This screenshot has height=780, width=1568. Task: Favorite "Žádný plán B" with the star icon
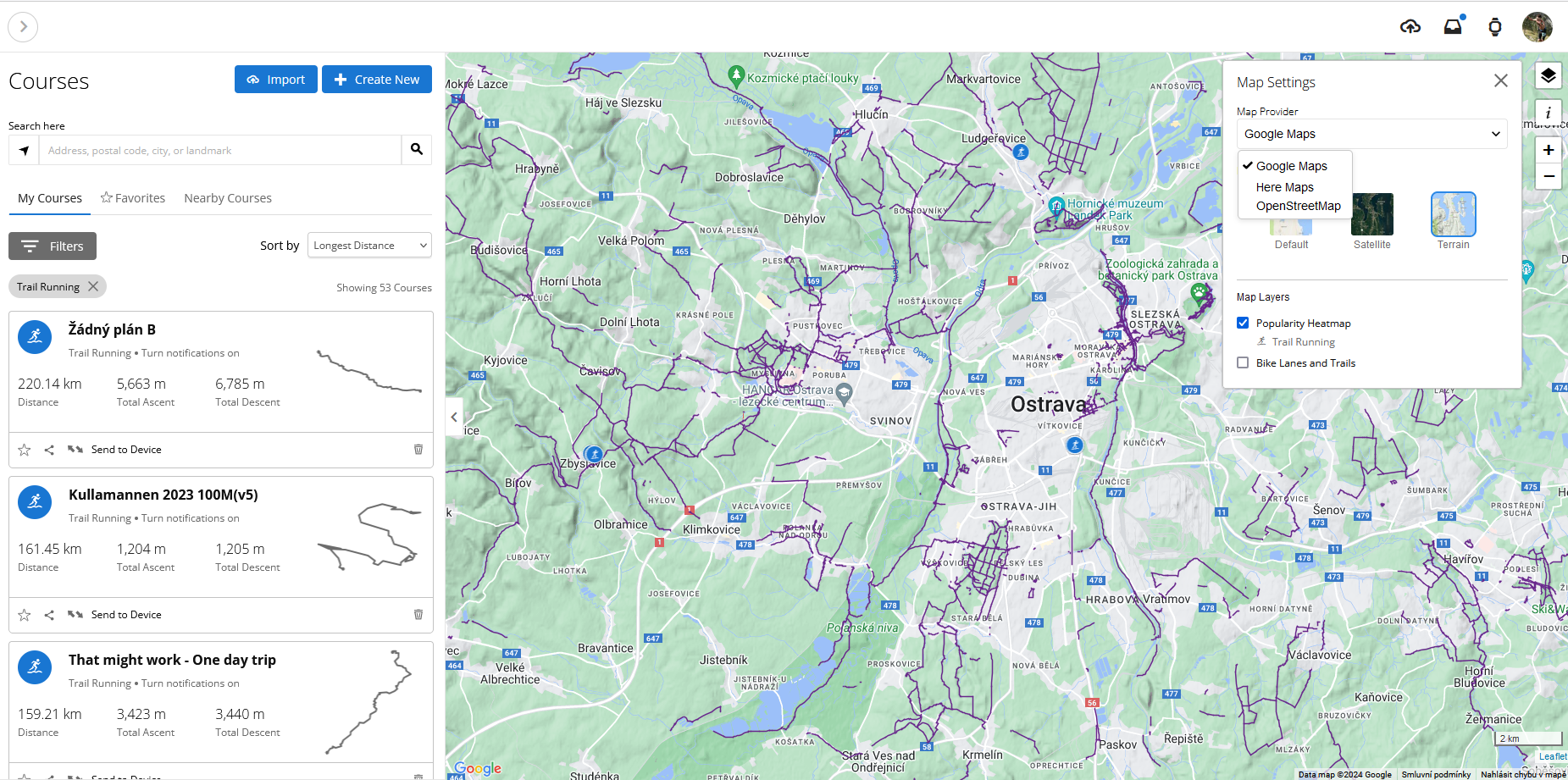click(24, 449)
